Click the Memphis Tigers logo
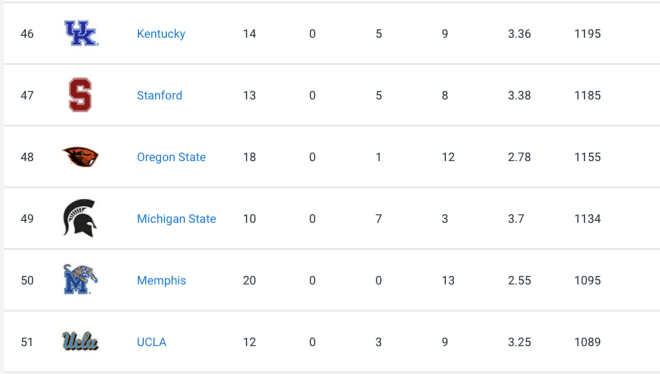This screenshot has height=374, width=660. tap(80, 279)
